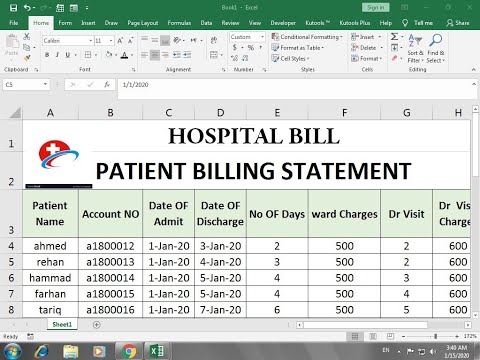Click the Merge & Center icon

point(214,55)
